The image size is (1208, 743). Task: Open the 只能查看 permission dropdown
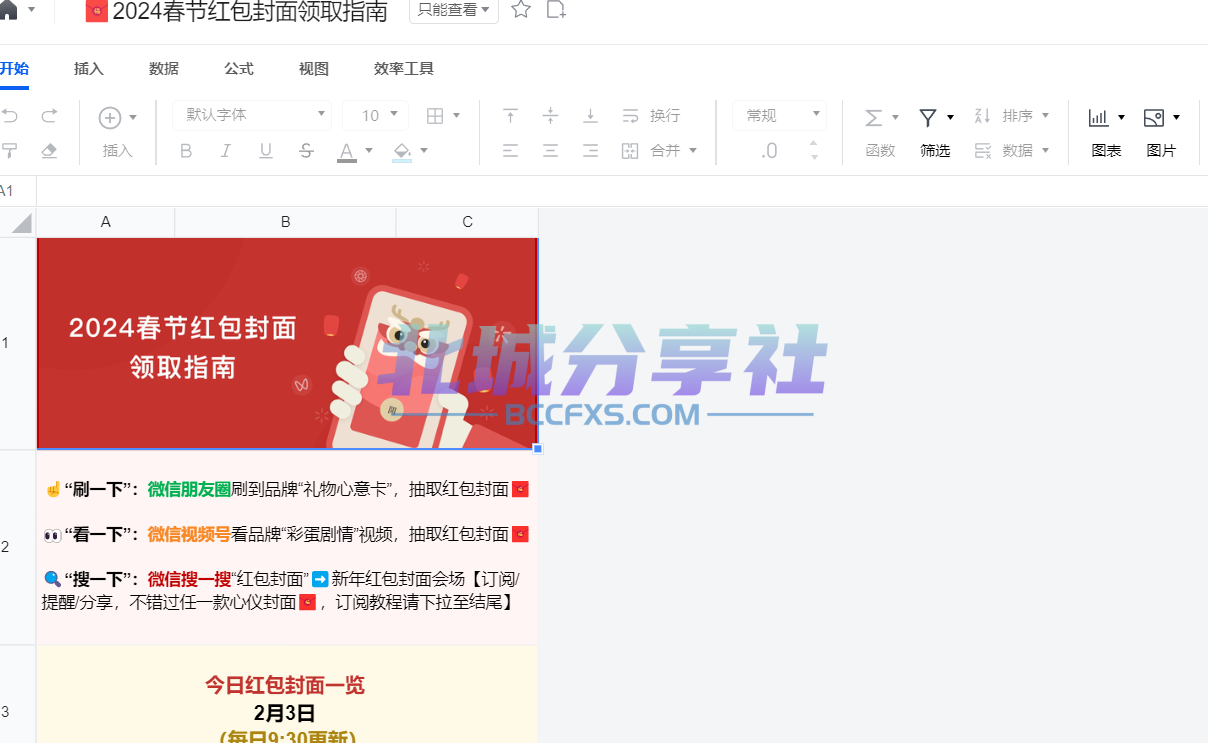click(454, 11)
